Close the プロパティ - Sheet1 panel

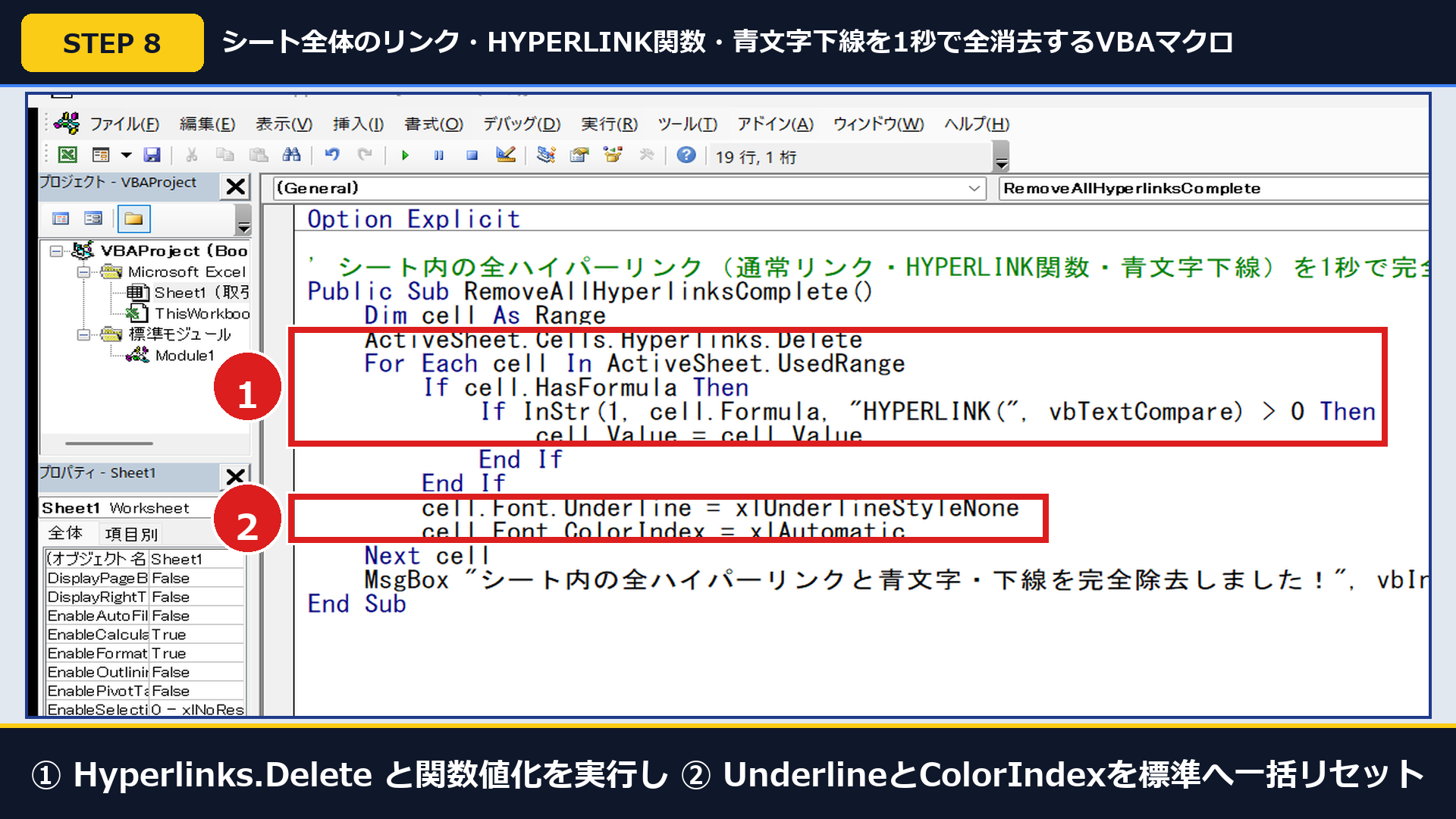coord(235,476)
